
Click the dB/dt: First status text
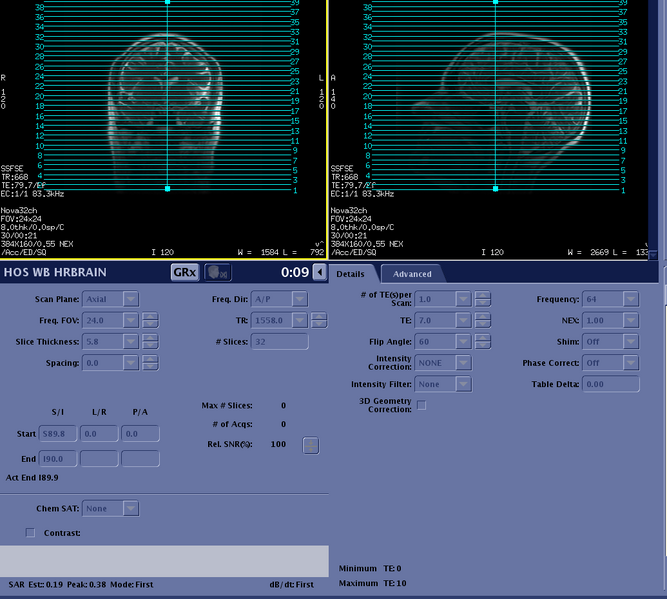(291, 585)
